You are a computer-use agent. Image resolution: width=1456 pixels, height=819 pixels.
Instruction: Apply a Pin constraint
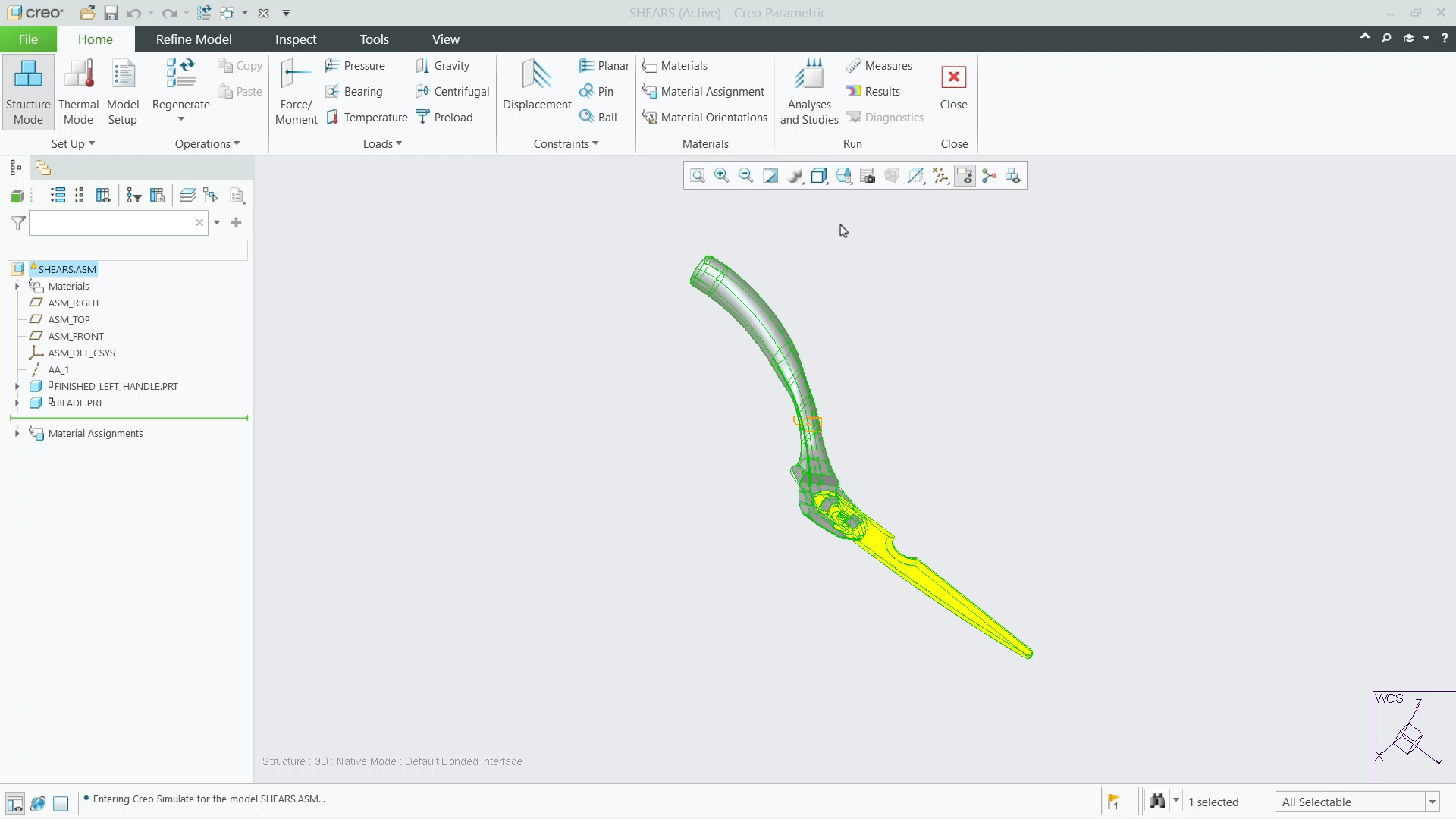tap(596, 92)
